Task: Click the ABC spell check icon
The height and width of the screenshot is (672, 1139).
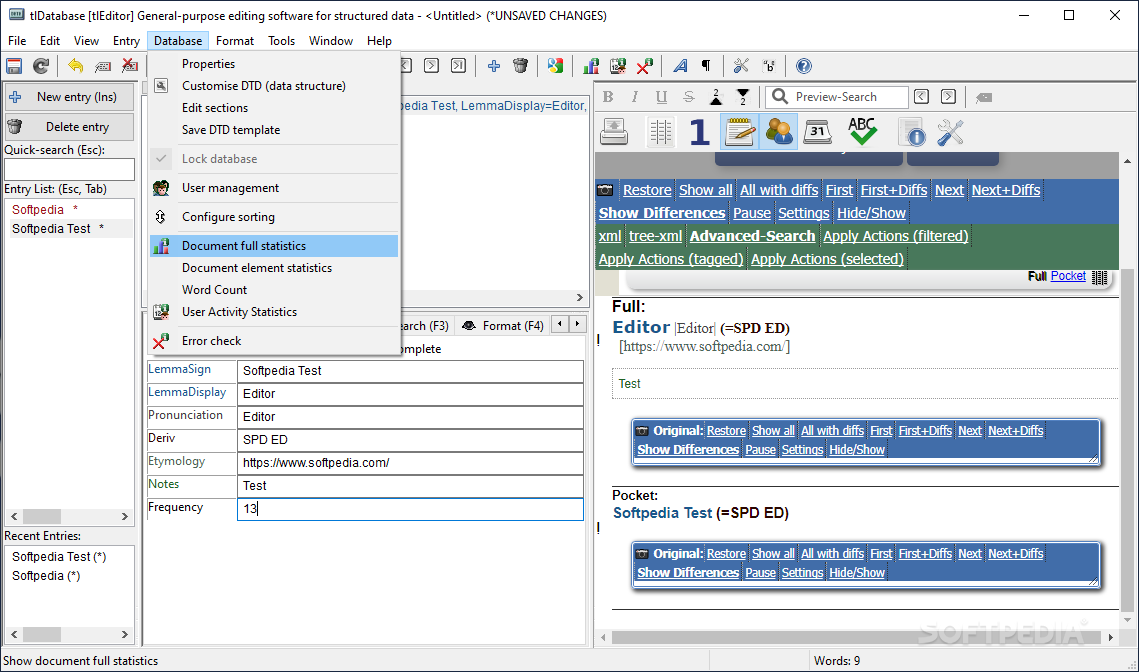Action: (x=862, y=131)
